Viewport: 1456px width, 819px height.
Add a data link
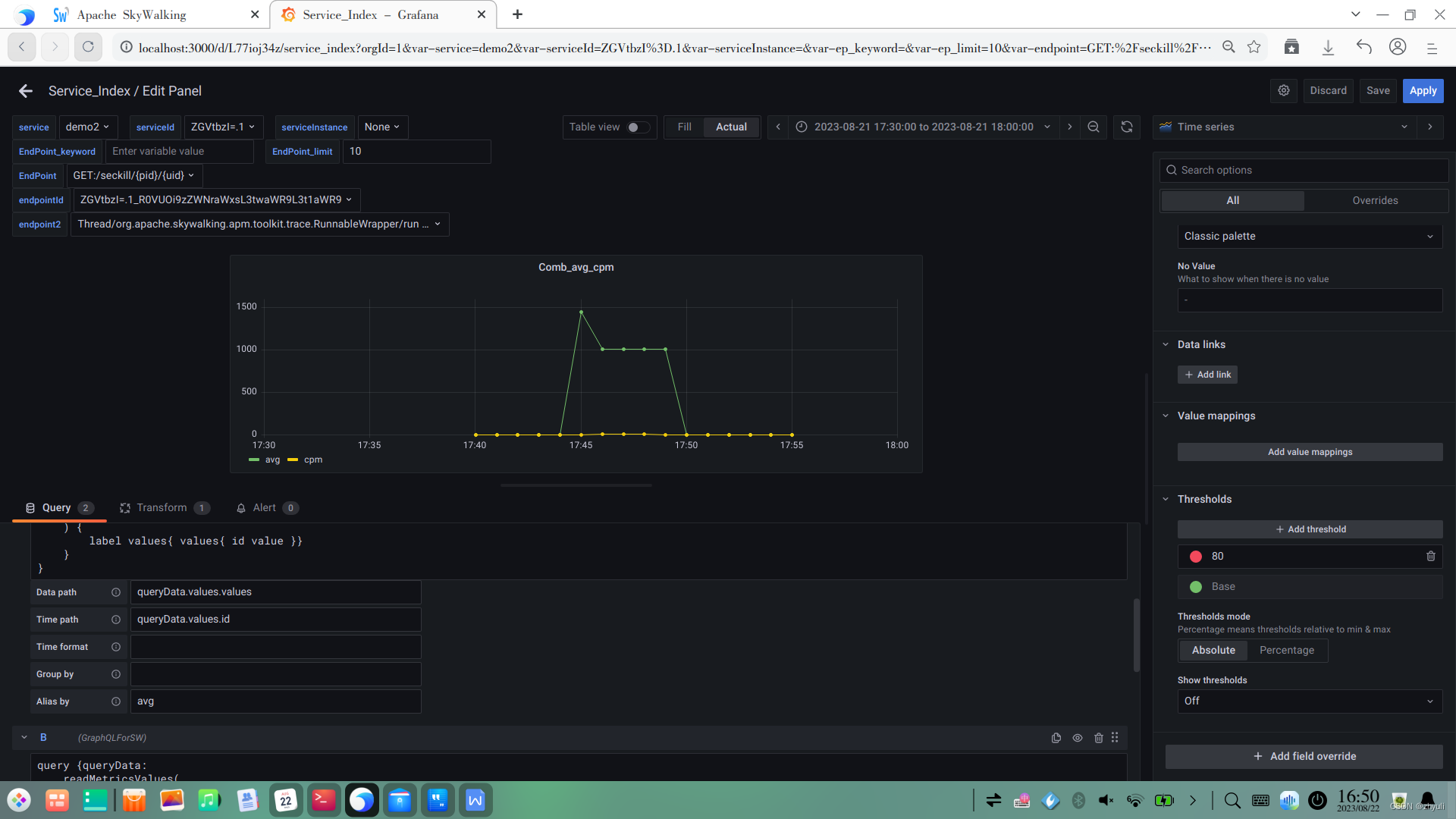(1207, 375)
